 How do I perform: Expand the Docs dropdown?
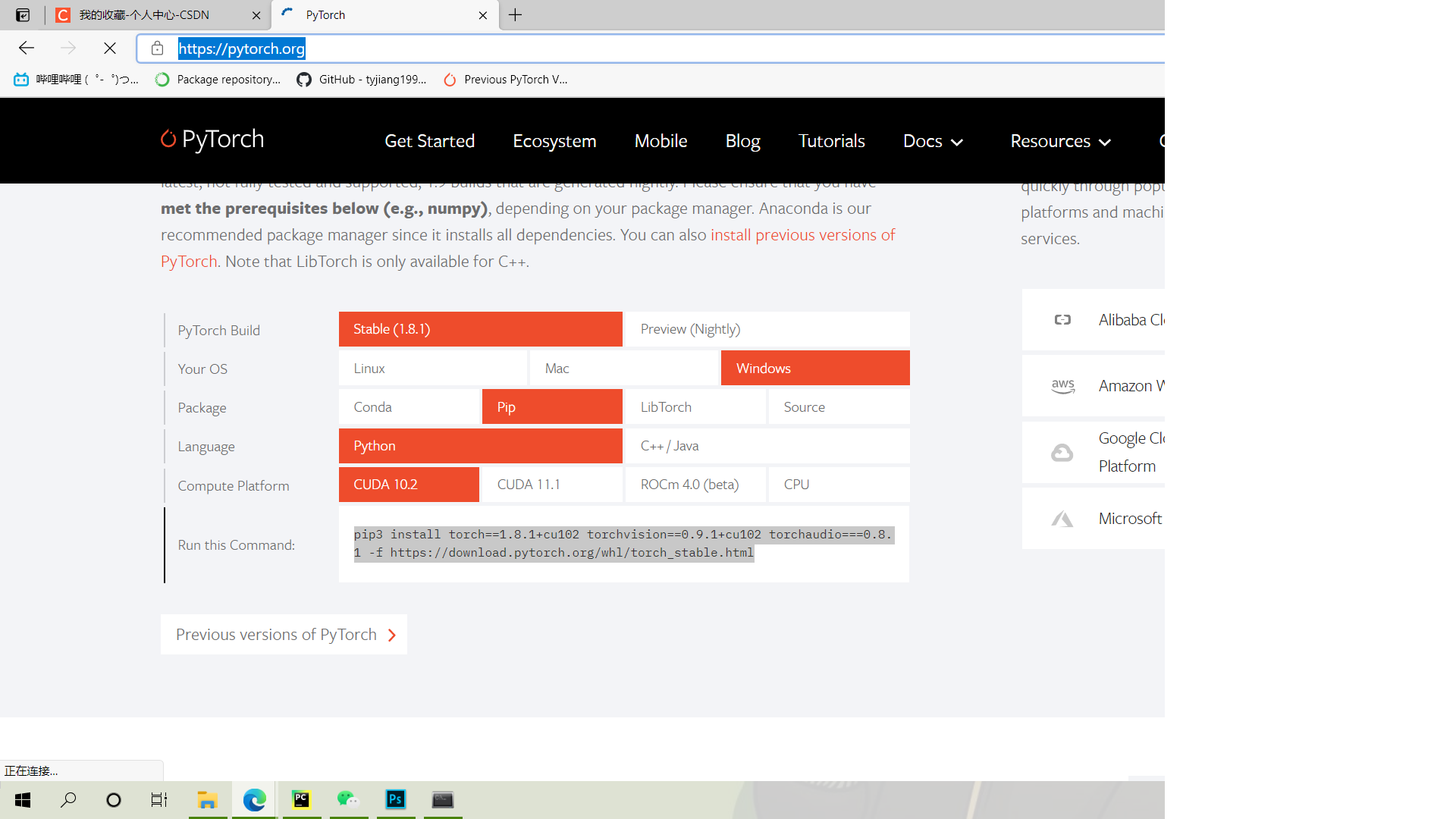point(933,141)
